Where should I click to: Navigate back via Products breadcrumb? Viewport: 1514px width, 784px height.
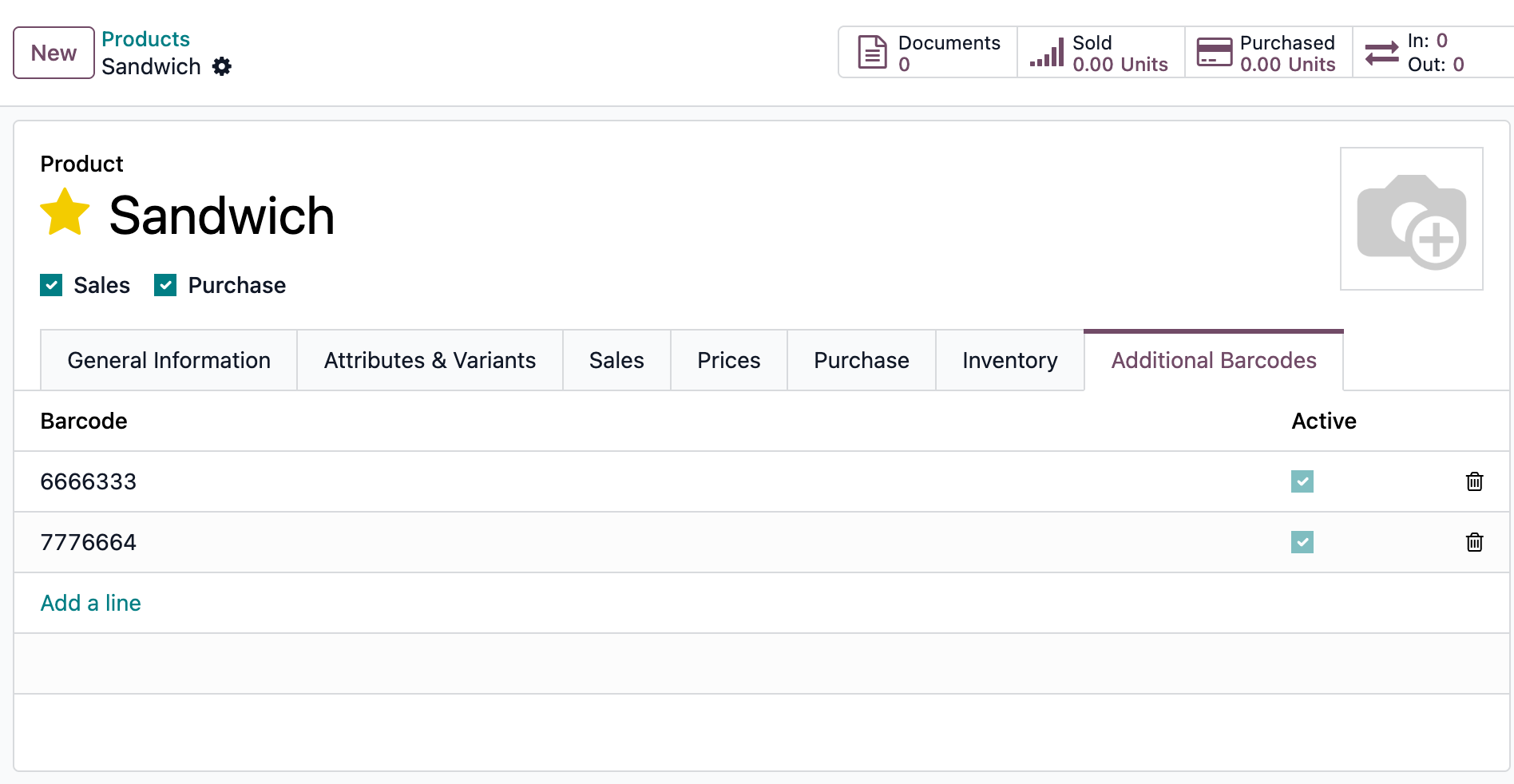[145, 38]
